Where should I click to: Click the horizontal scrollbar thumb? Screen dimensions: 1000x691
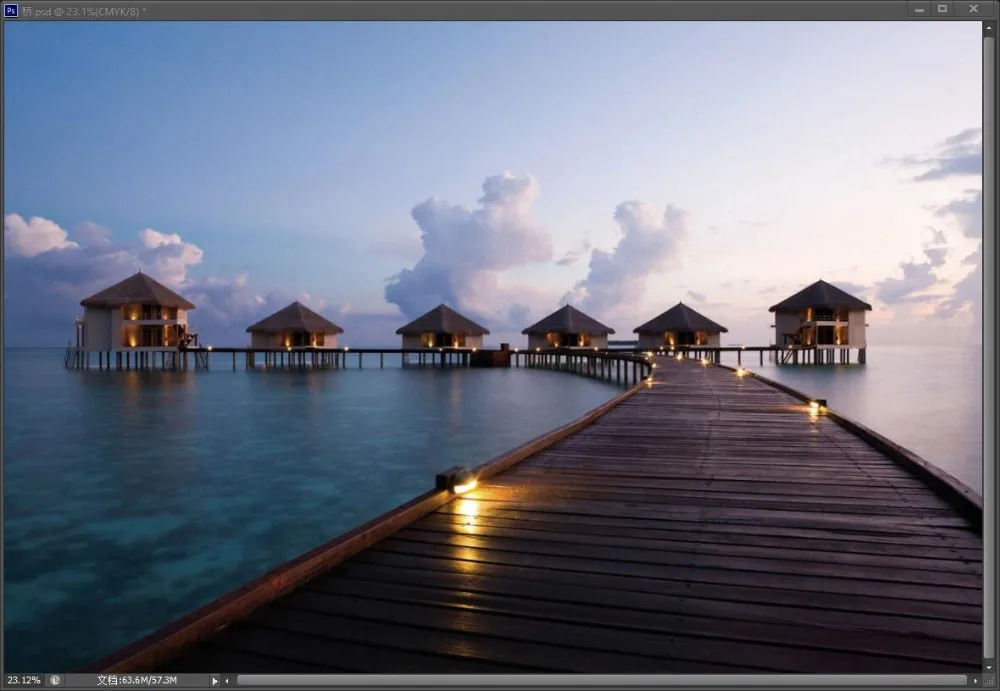coord(602,681)
